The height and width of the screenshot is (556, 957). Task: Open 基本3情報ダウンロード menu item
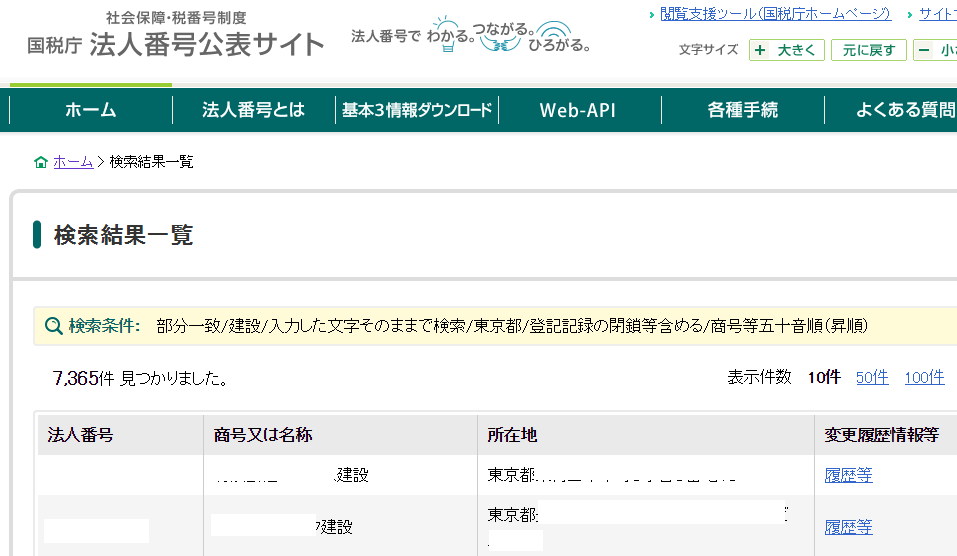tap(417, 110)
